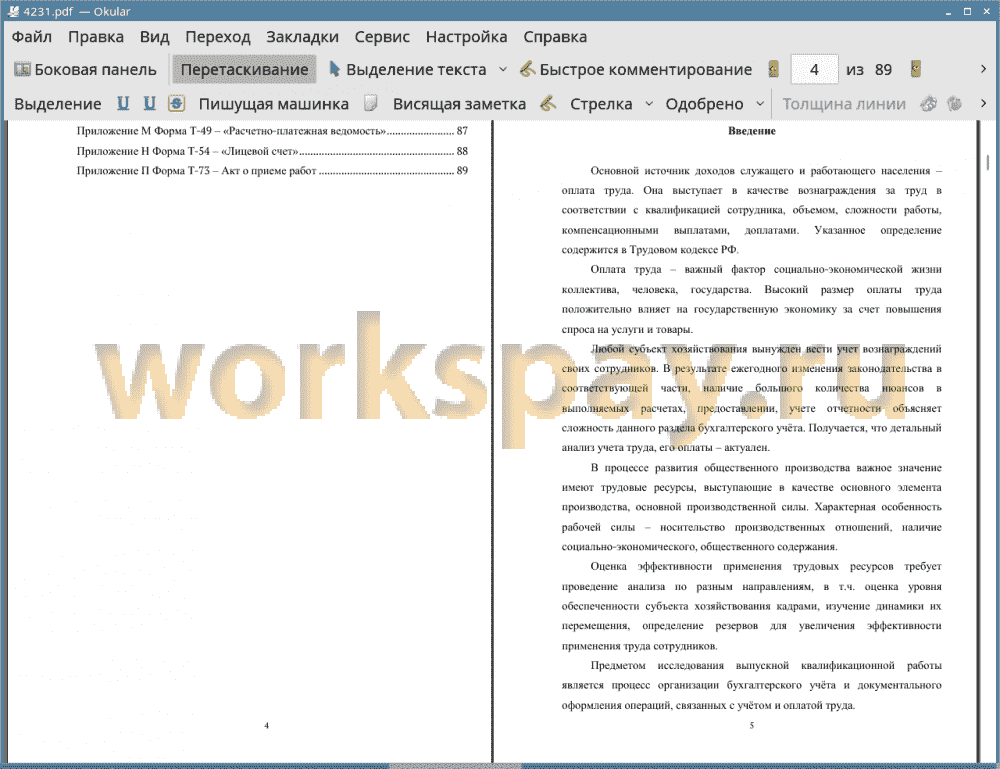The height and width of the screenshot is (769, 1000).
Task: Choose the Висящая заметка annotation tool
Action: [459, 104]
